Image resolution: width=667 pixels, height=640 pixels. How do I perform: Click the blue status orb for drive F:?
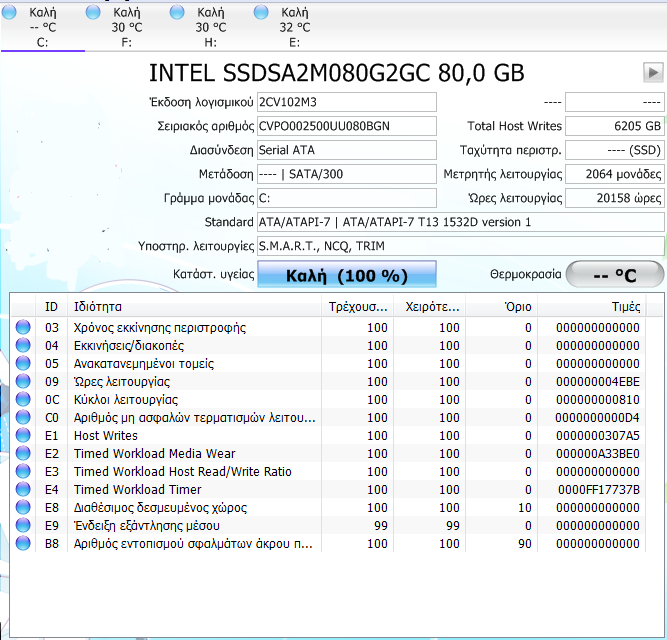pyautogui.click(x=93, y=12)
